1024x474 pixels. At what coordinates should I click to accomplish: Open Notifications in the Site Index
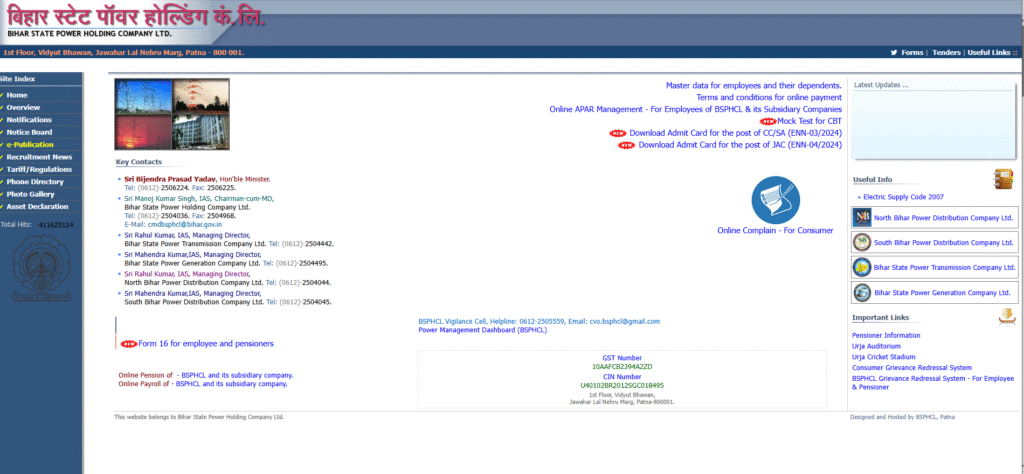pos(29,120)
